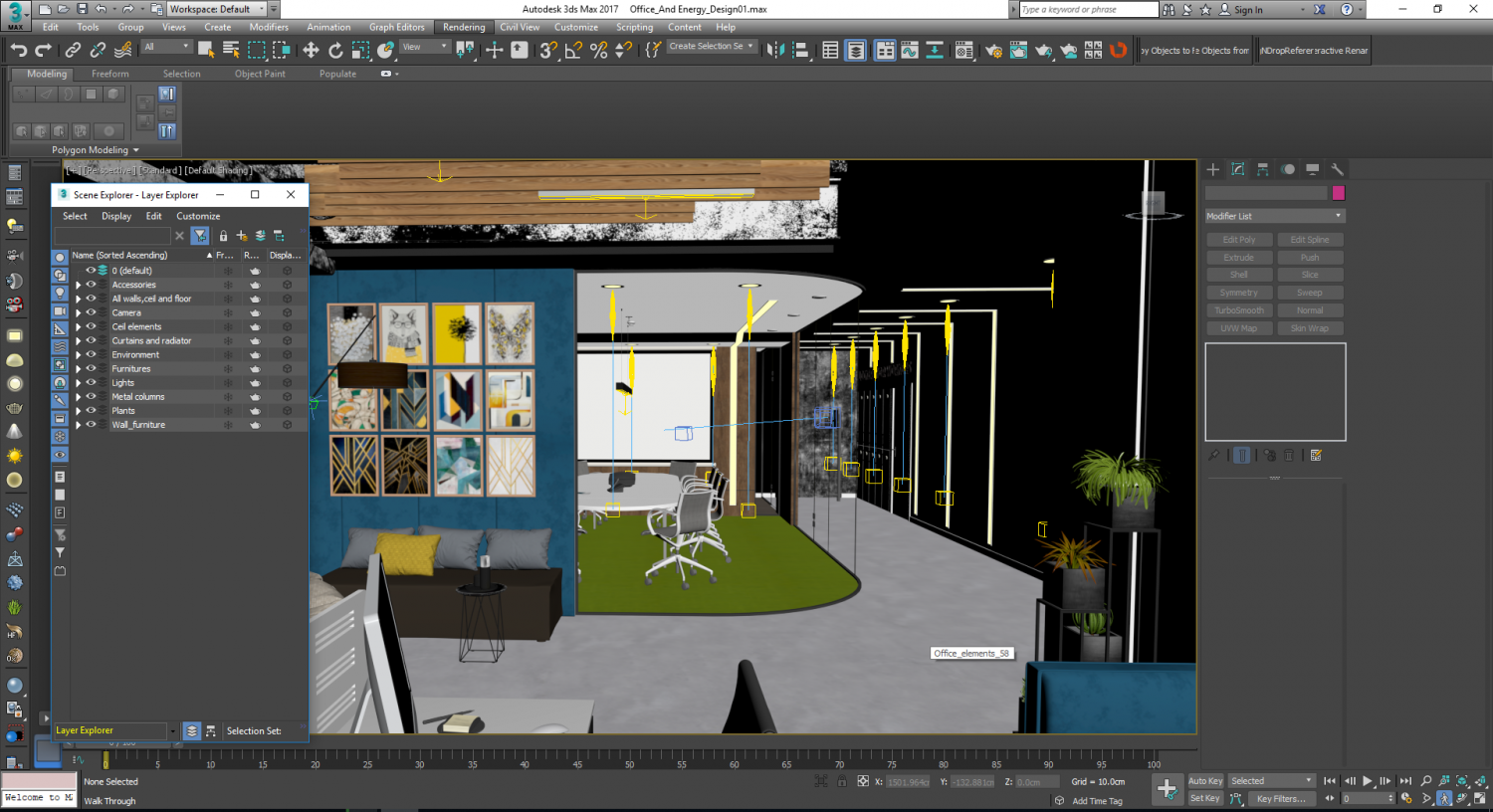The image size is (1493, 812).
Task: Click the object color swatch in command panel
Action: click(x=1339, y=192)
